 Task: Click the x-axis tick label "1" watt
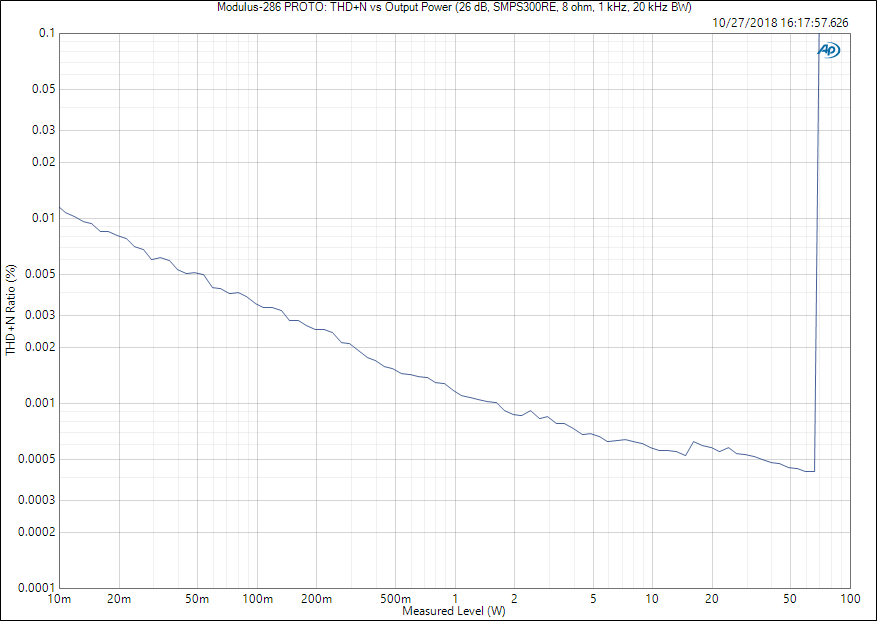[x=455, y=599]
